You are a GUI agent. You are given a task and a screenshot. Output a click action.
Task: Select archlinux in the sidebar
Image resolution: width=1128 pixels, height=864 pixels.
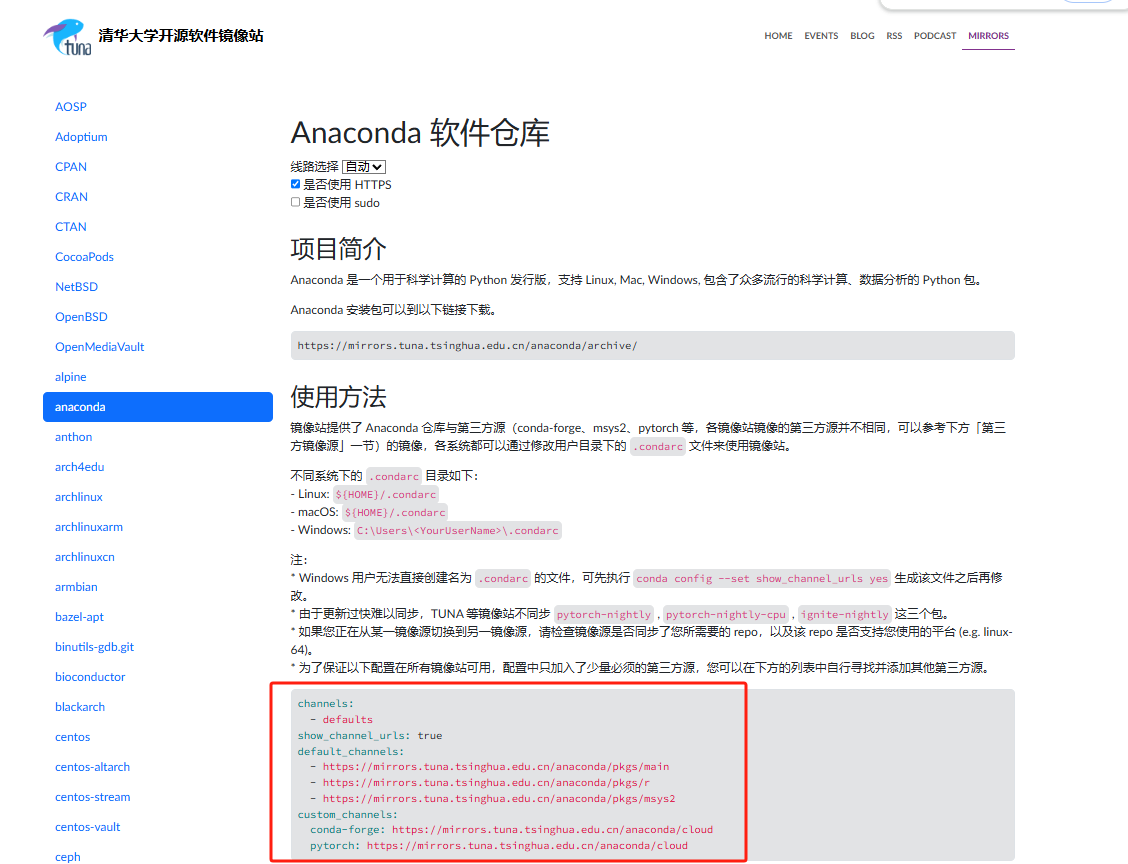(78, 497)
